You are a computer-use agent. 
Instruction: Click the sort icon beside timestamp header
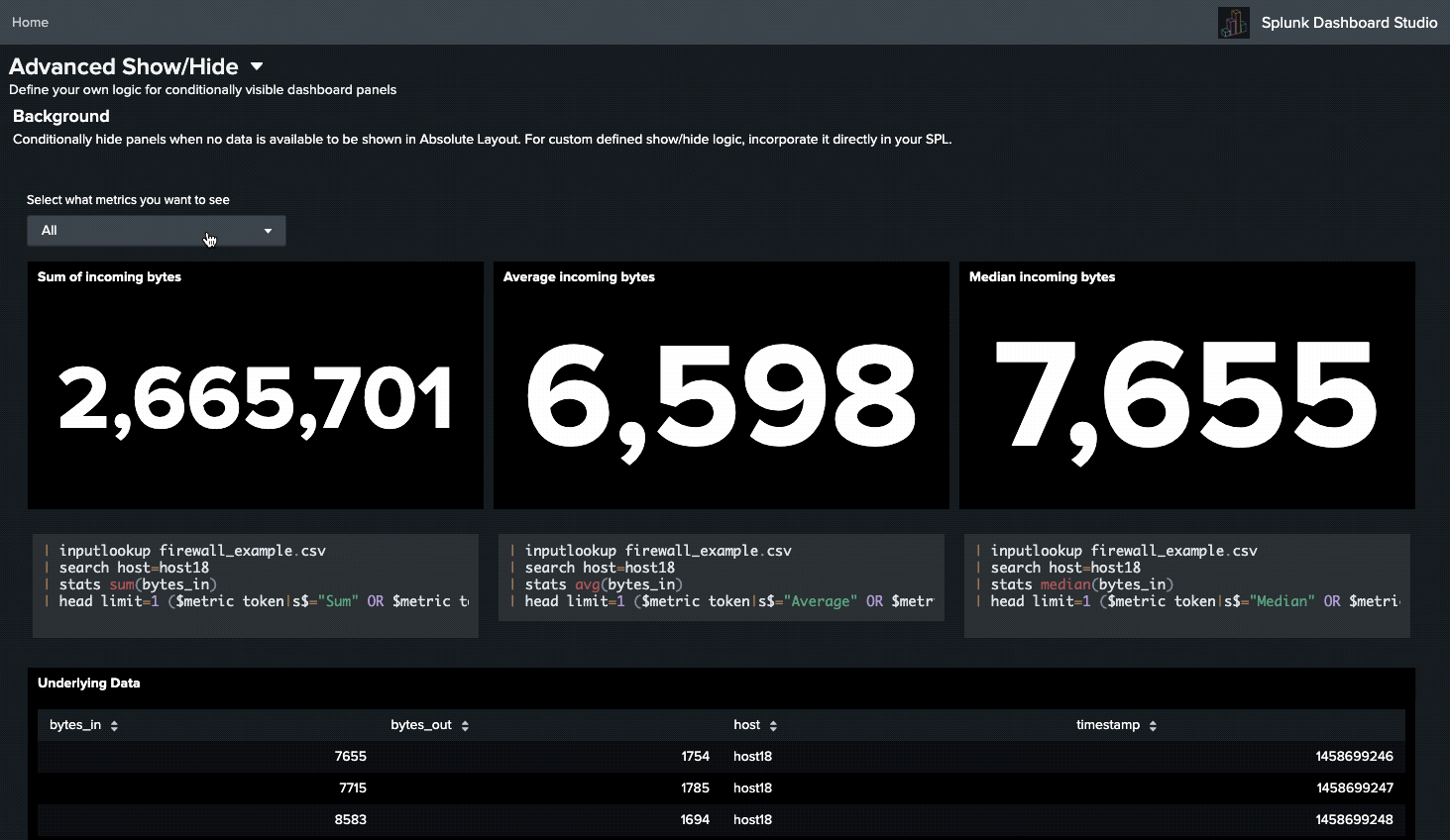pos(1152,724)
